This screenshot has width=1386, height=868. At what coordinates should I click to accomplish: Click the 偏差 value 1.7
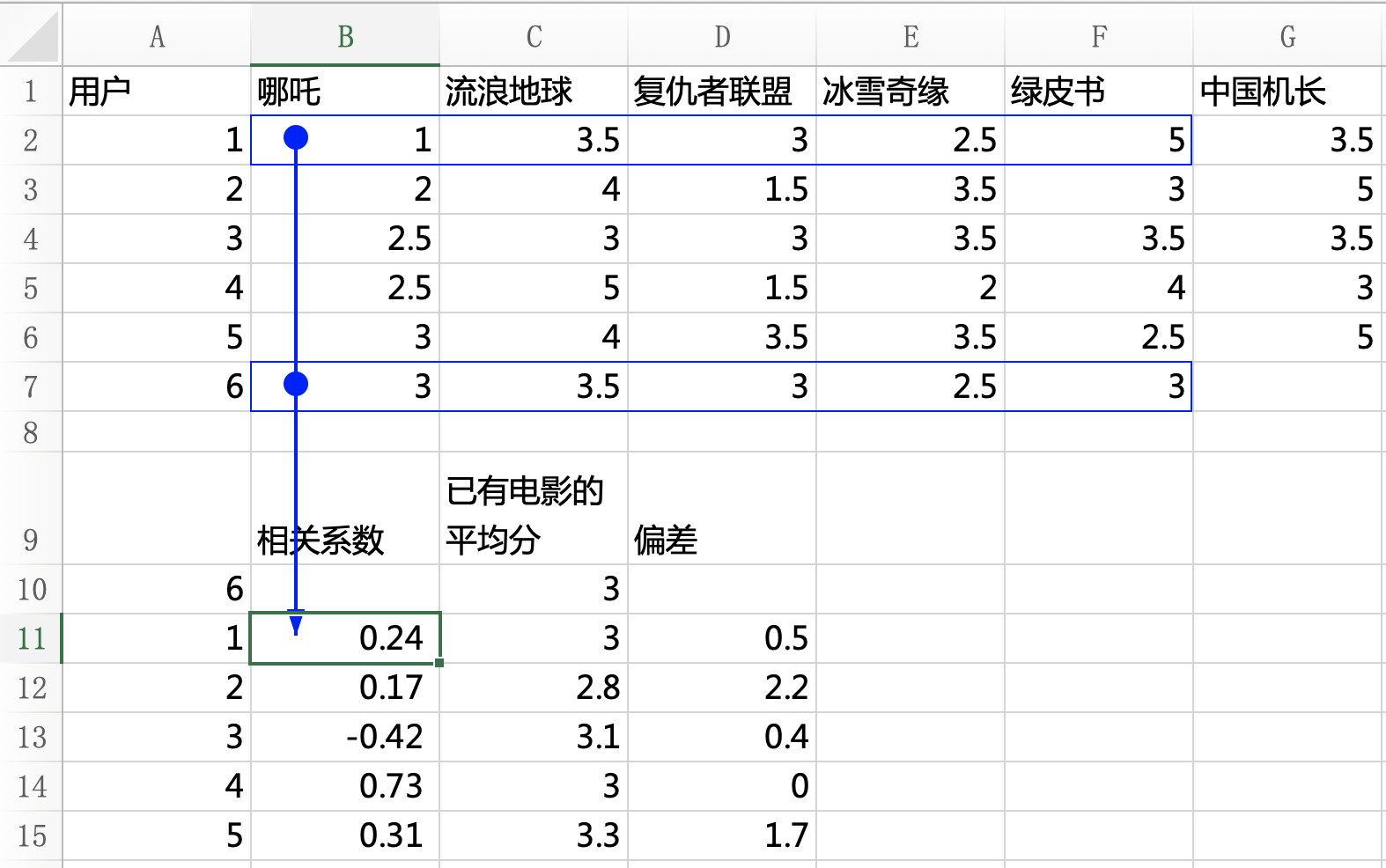tap(722, 835)
